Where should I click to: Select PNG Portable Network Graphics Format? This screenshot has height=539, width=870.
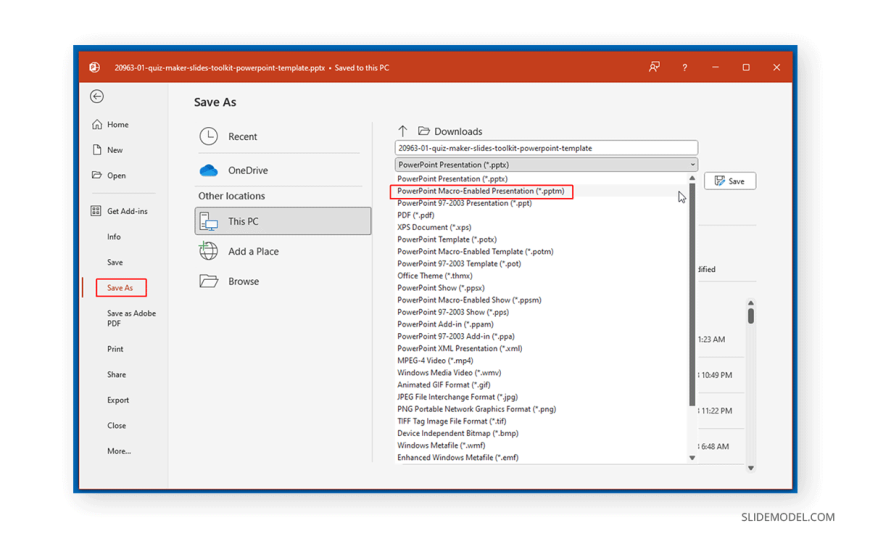477,409
